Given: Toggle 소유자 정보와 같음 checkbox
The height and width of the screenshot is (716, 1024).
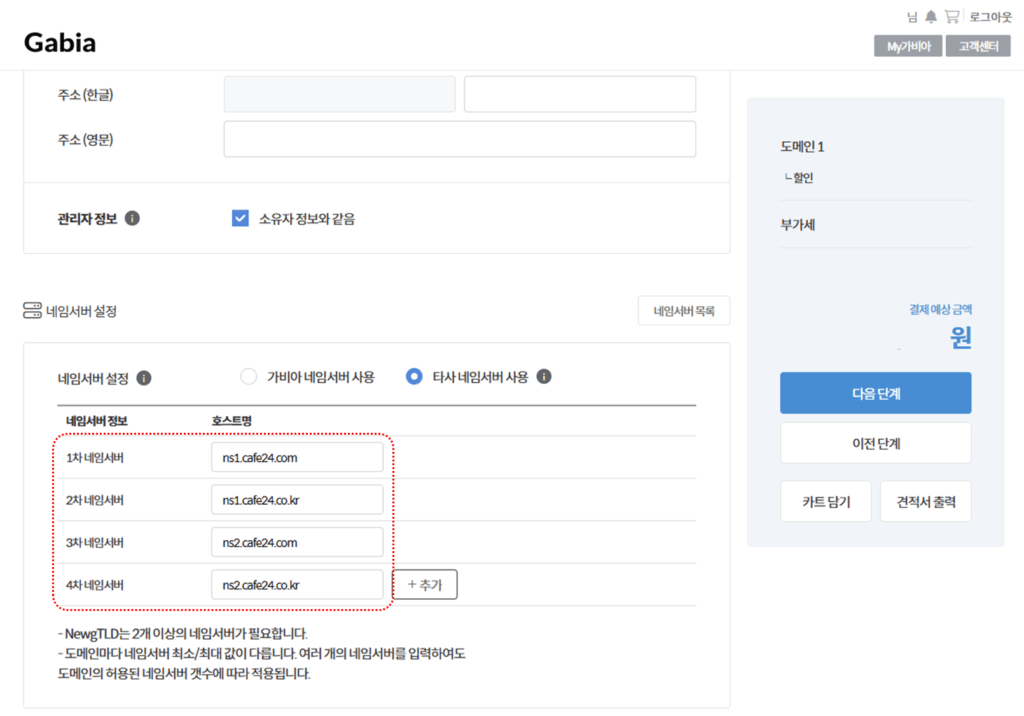Looking at the screenshot, I should click(240, 218).
